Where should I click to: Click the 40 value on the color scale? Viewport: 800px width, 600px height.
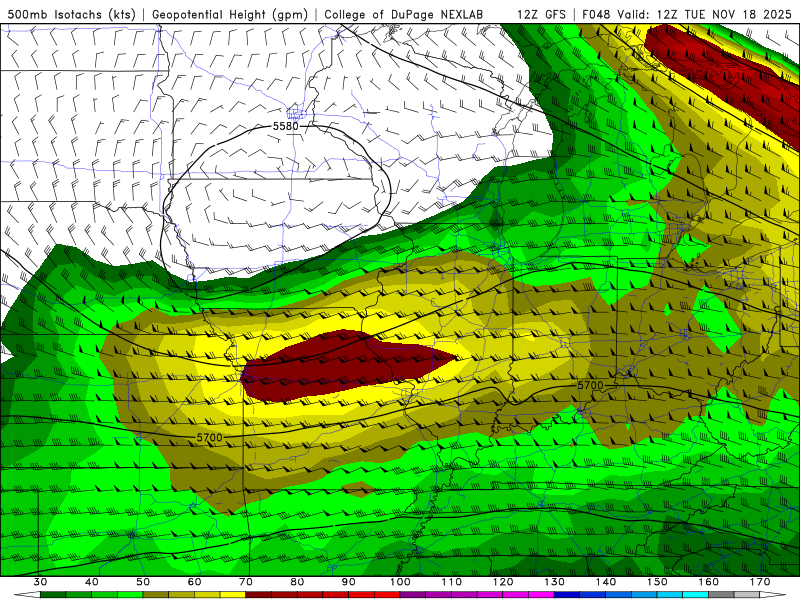pyautogui.click(x=92, y=582)
